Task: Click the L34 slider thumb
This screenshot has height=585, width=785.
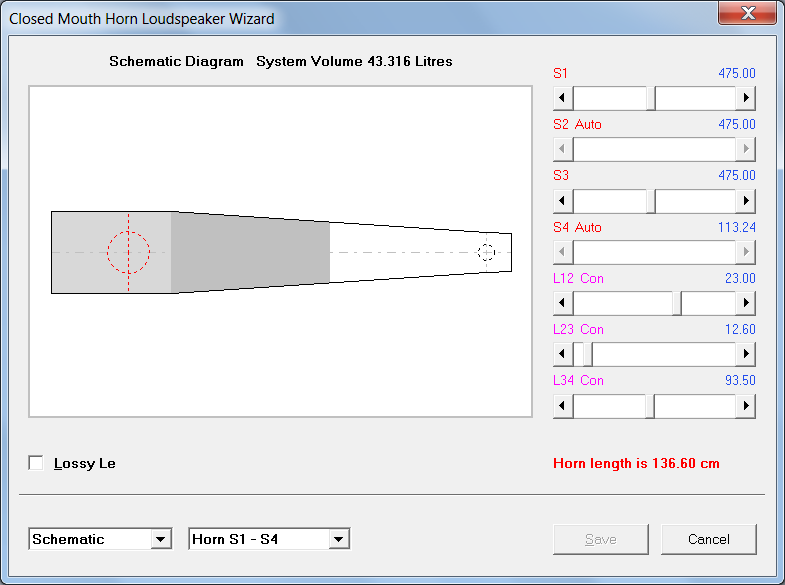Action: pyautogui.click(x=650, y=406)
